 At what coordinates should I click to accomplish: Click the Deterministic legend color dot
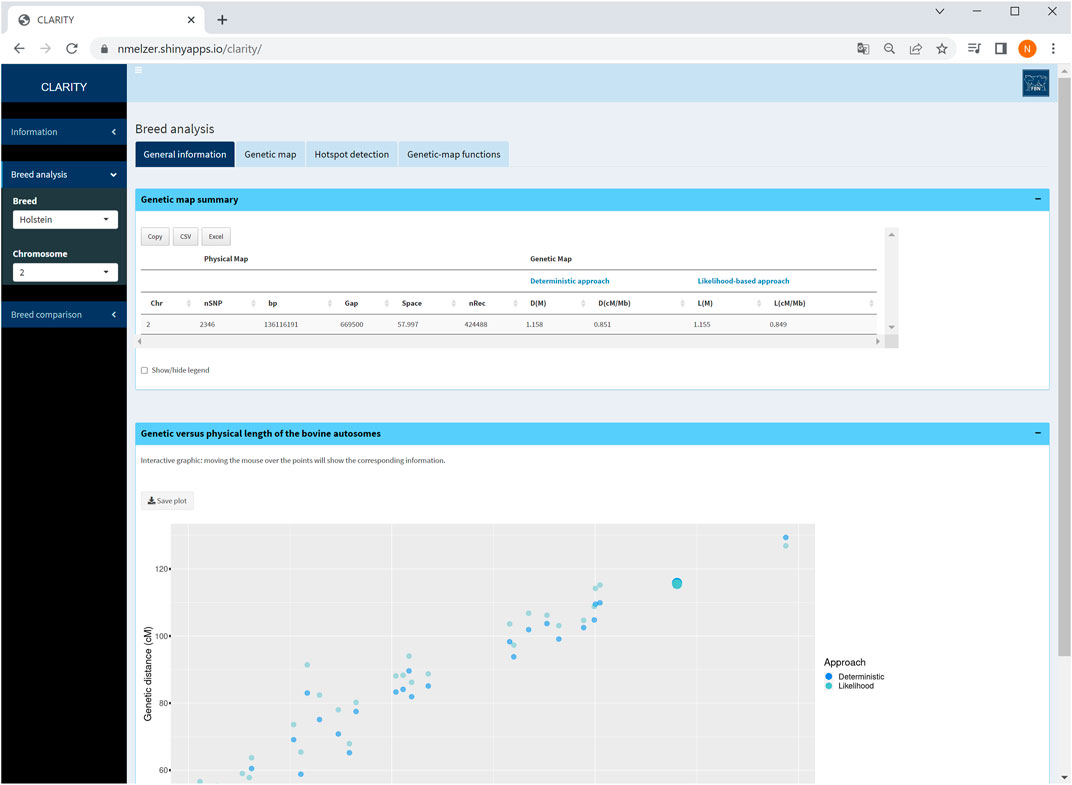[829, 677]
